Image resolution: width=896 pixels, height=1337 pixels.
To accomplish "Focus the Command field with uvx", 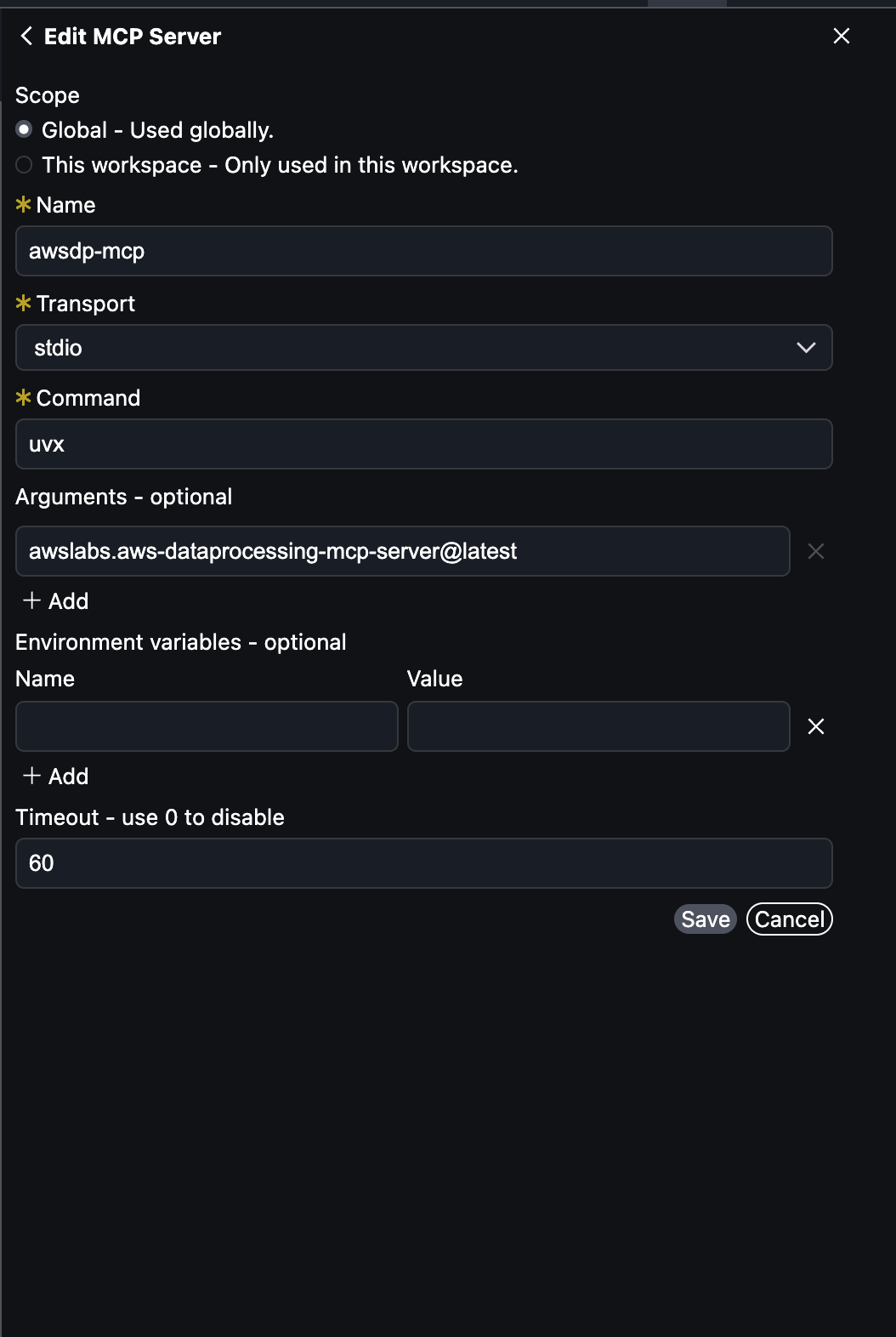I will point(423,444).
